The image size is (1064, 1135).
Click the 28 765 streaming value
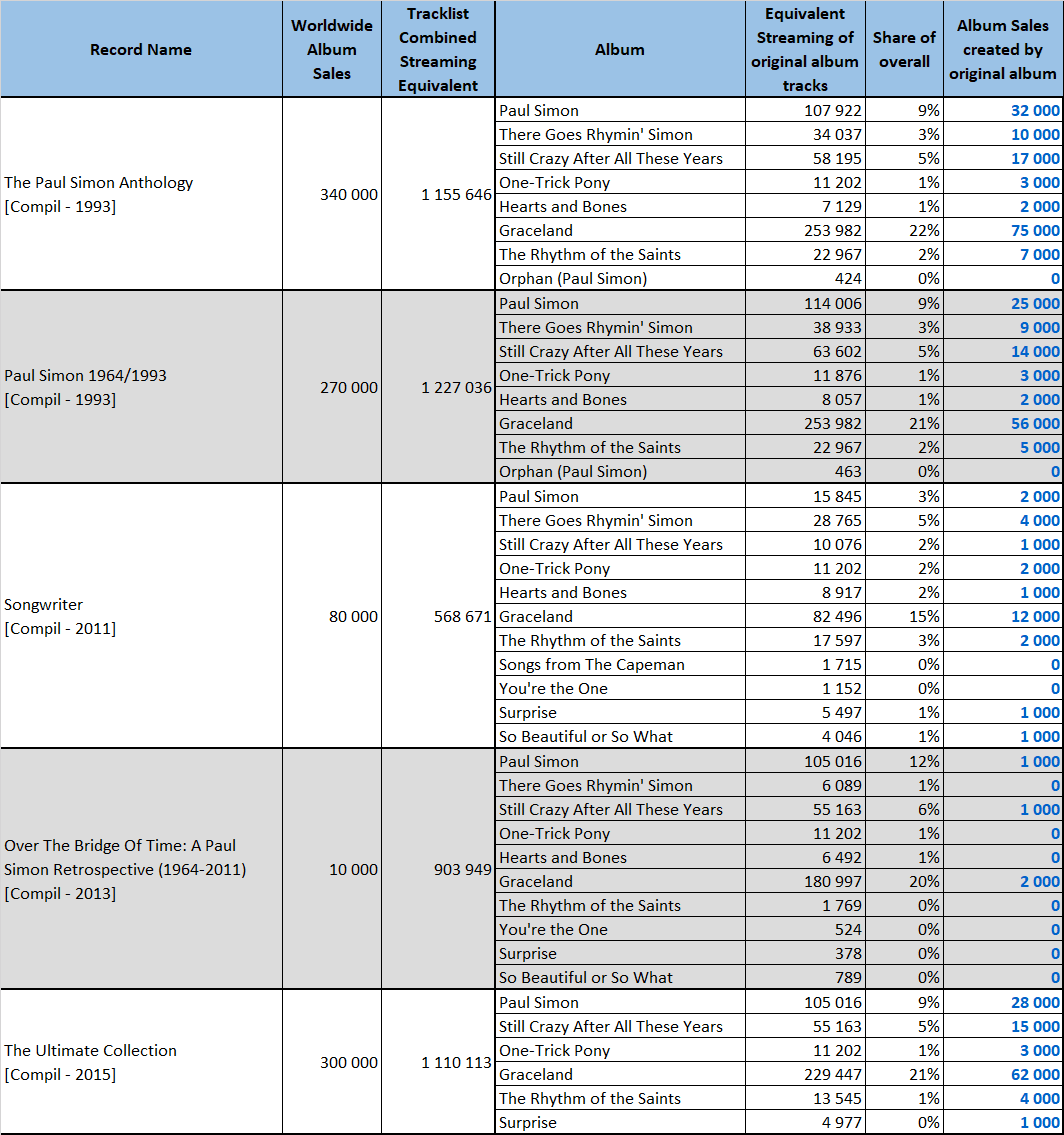pyautogui.click(x=805, y=520)
